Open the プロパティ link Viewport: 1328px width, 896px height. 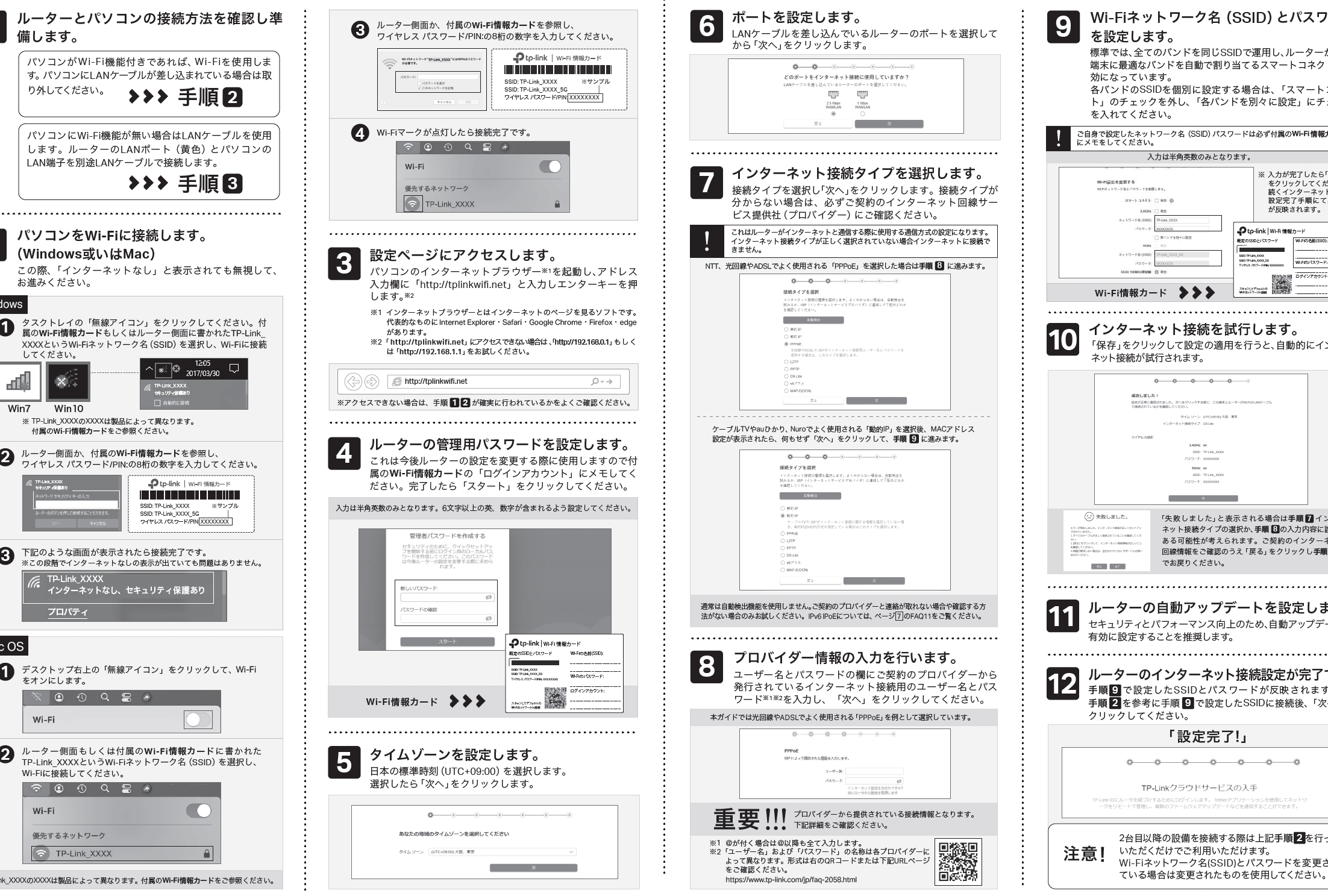[67, 613]
